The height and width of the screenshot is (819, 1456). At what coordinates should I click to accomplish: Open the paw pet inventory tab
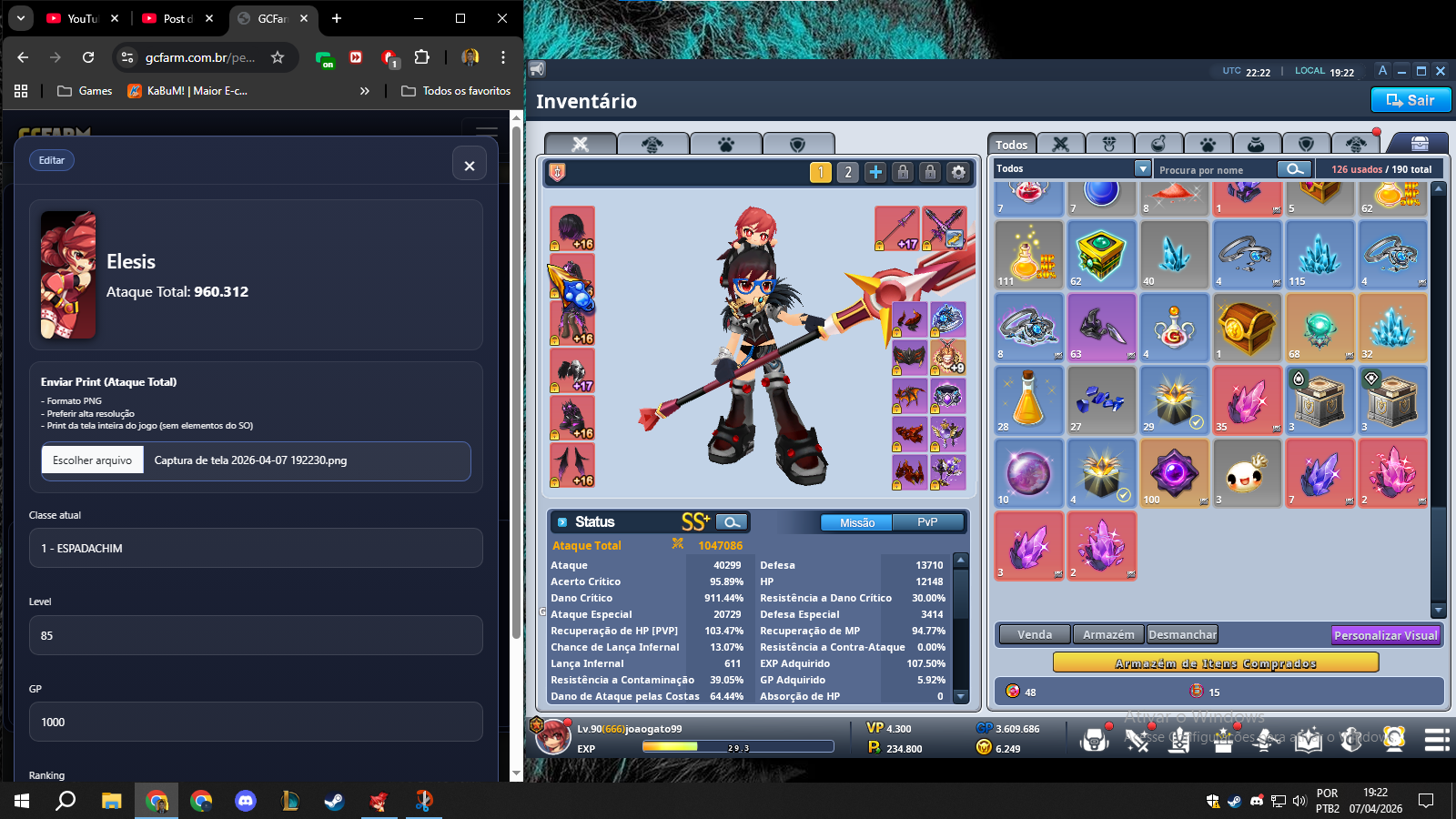coord(1208,144)
